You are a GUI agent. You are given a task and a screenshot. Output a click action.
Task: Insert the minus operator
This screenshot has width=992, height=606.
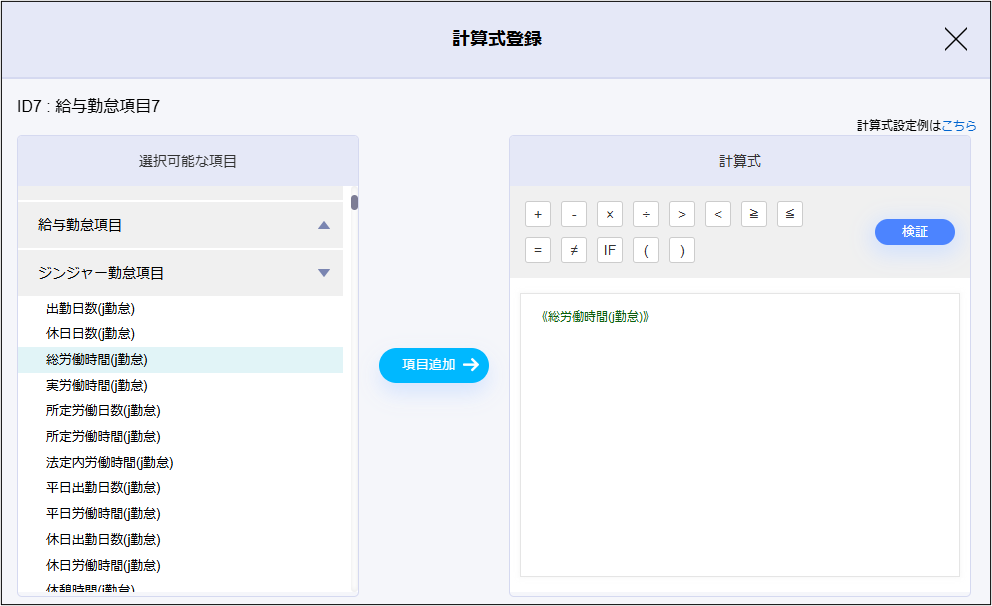(x=573, y=213)
